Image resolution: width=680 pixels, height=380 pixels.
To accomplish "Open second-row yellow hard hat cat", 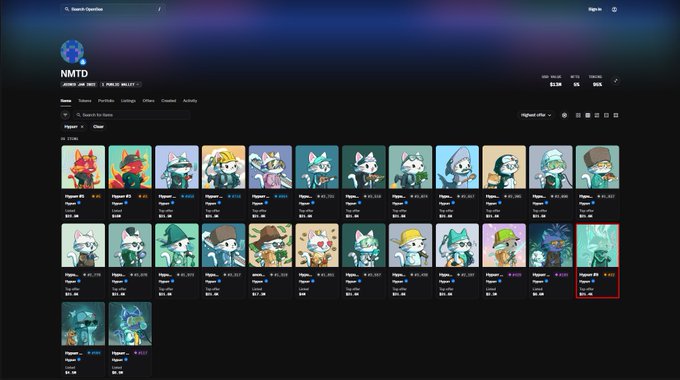I will click(x=410, y=246).
